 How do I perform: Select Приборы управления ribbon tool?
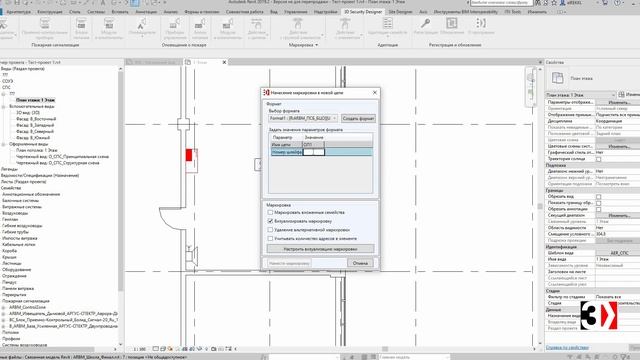point(175,29)
